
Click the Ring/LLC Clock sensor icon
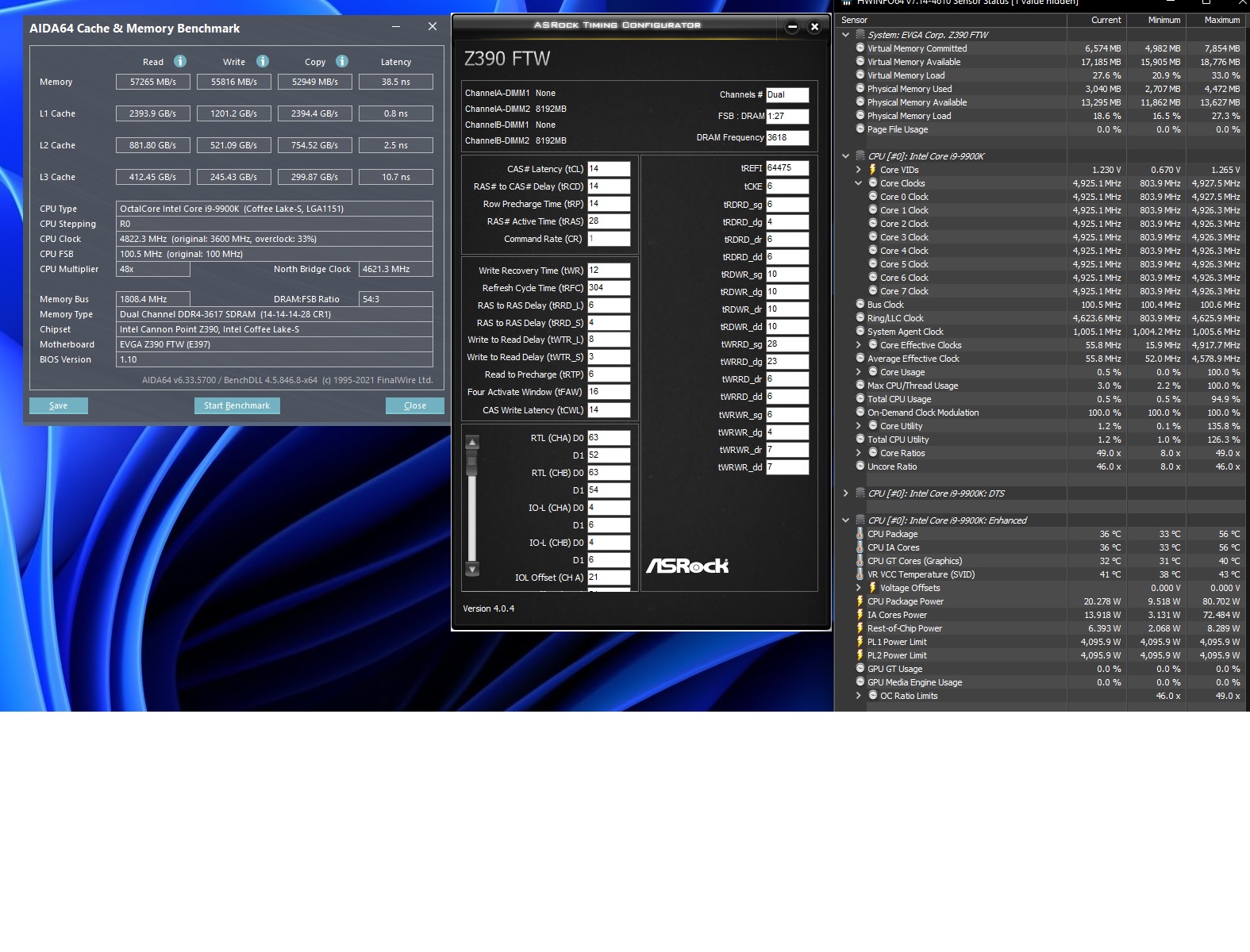860,318
